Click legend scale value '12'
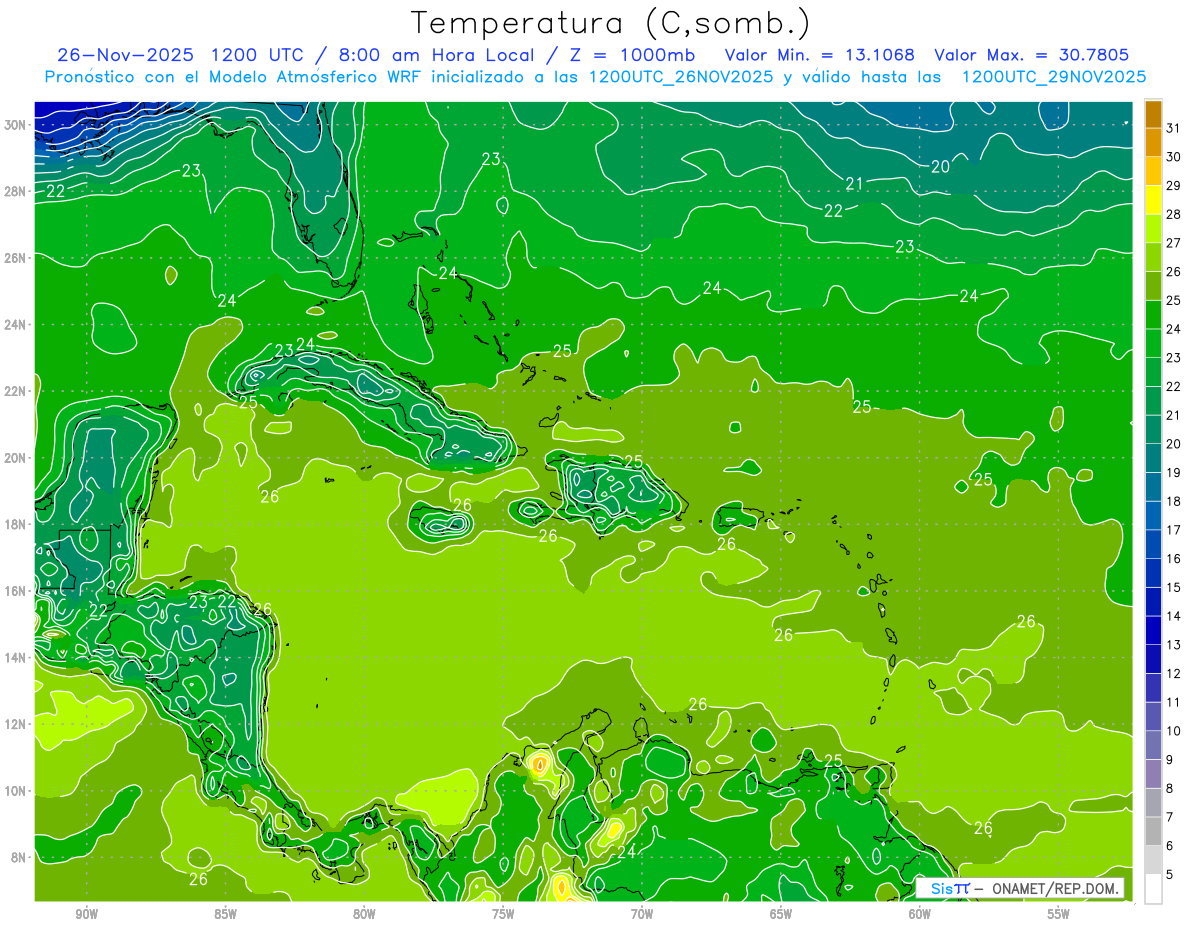Viewport: 1200px width, 927px height. 1174,673
